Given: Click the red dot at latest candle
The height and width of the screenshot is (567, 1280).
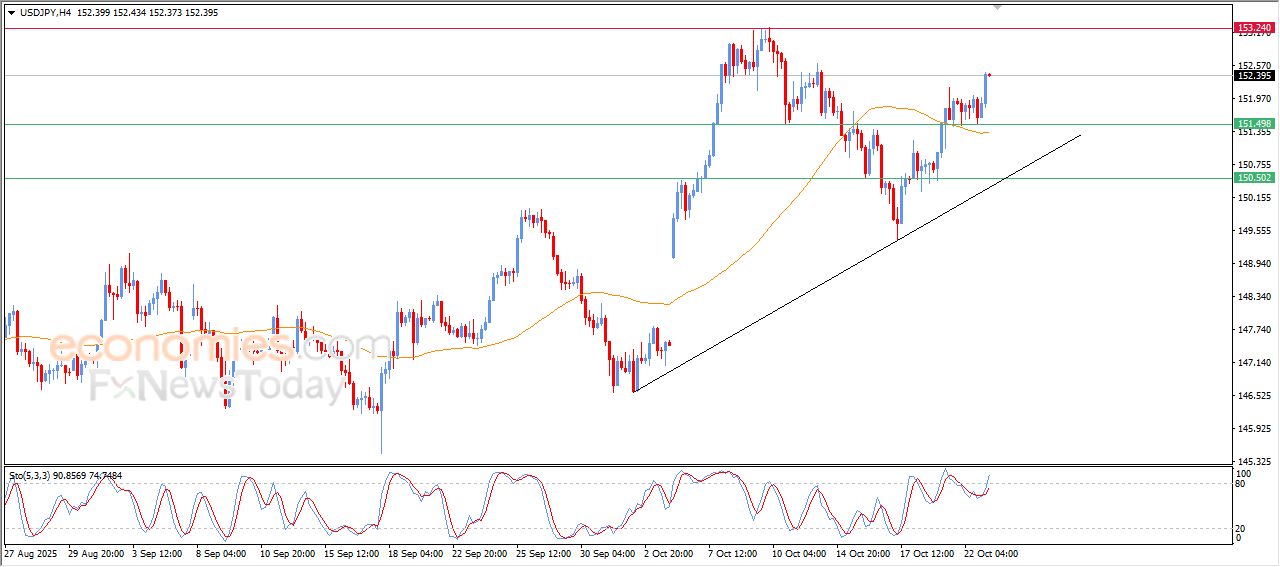Looking at the screenshot, I should coord(989,74).
